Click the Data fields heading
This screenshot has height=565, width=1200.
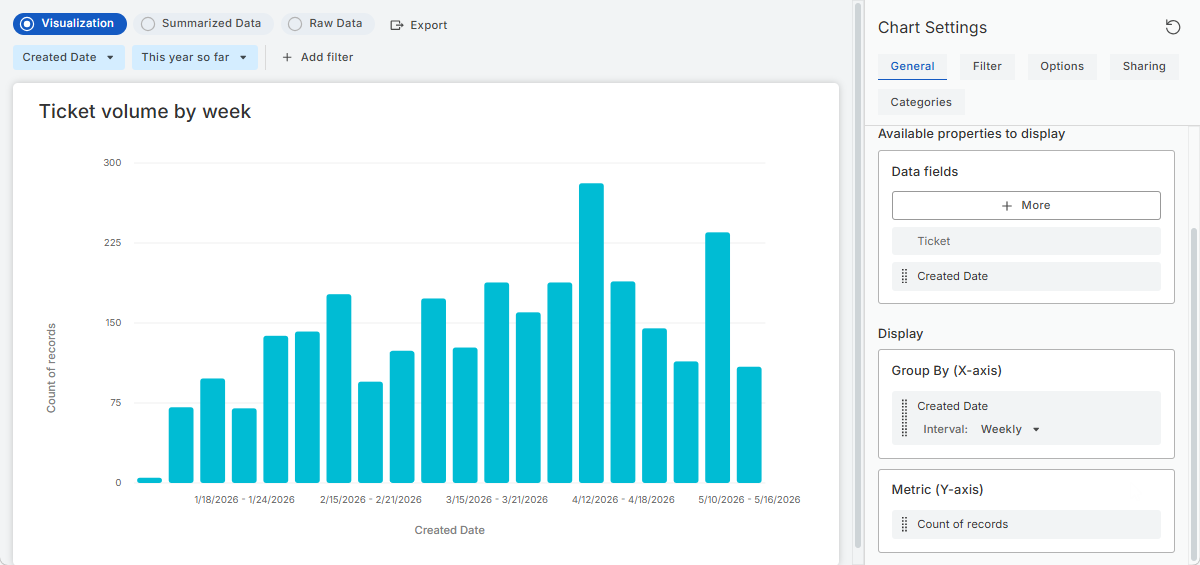click(925, 172)
